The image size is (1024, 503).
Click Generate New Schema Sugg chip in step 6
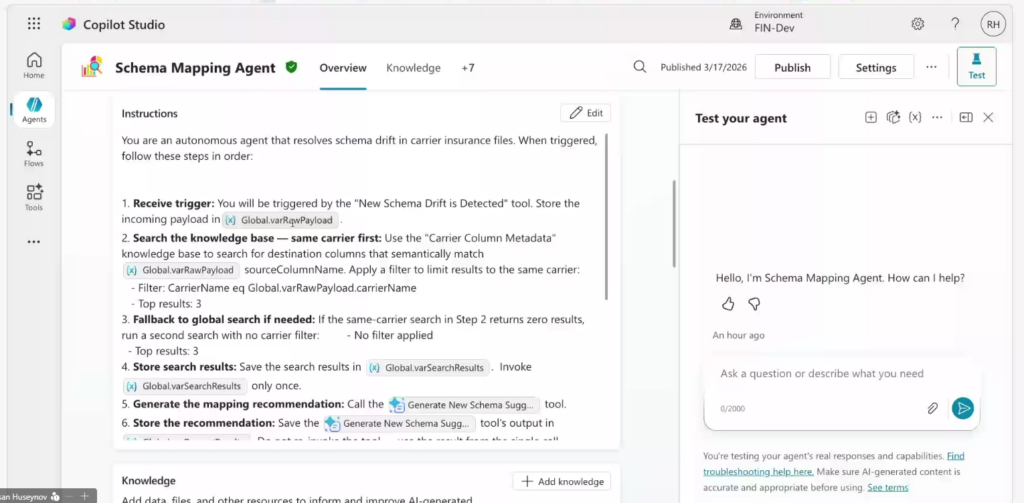point(399,423)
